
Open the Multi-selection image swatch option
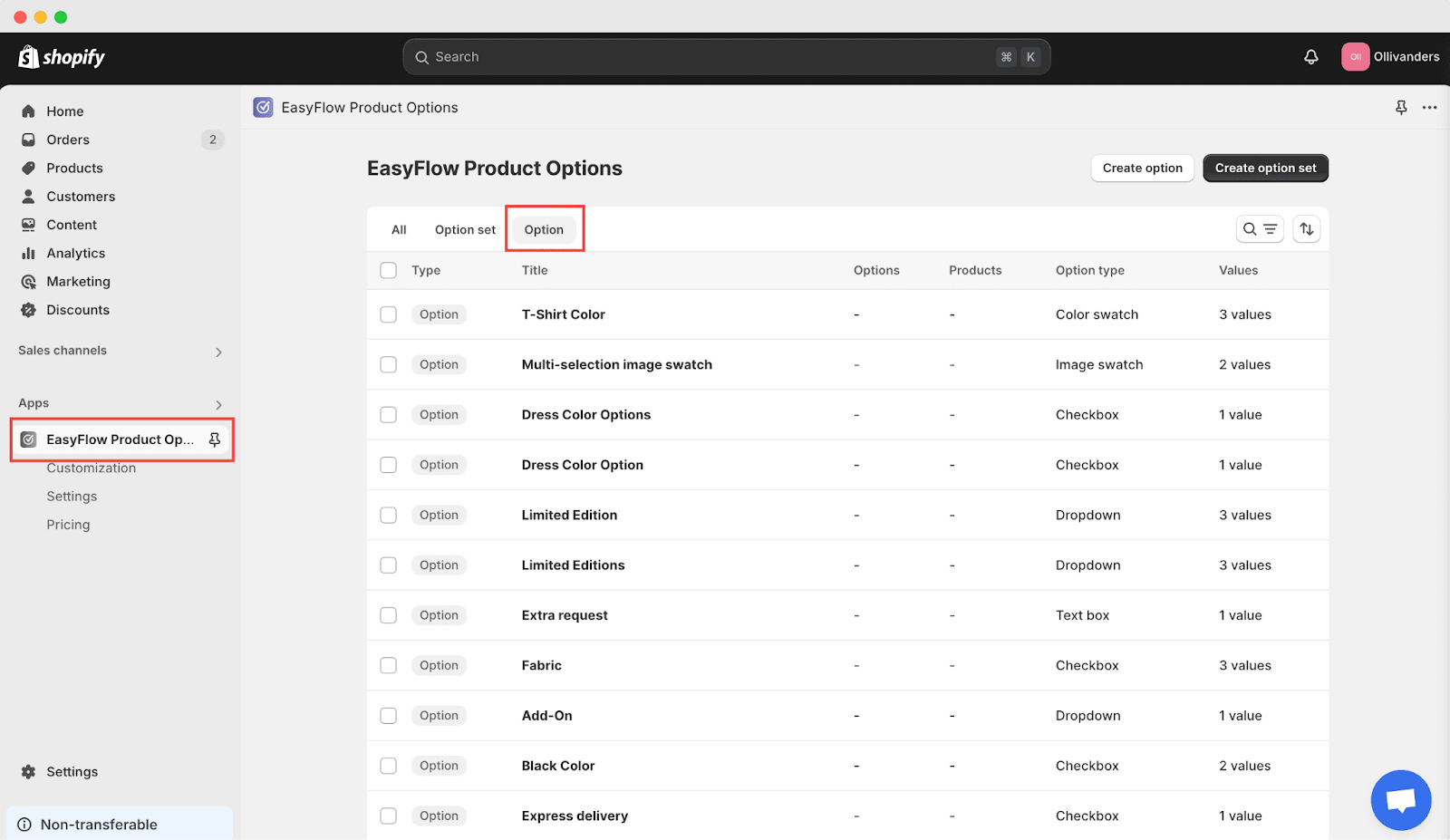(616, 364)
